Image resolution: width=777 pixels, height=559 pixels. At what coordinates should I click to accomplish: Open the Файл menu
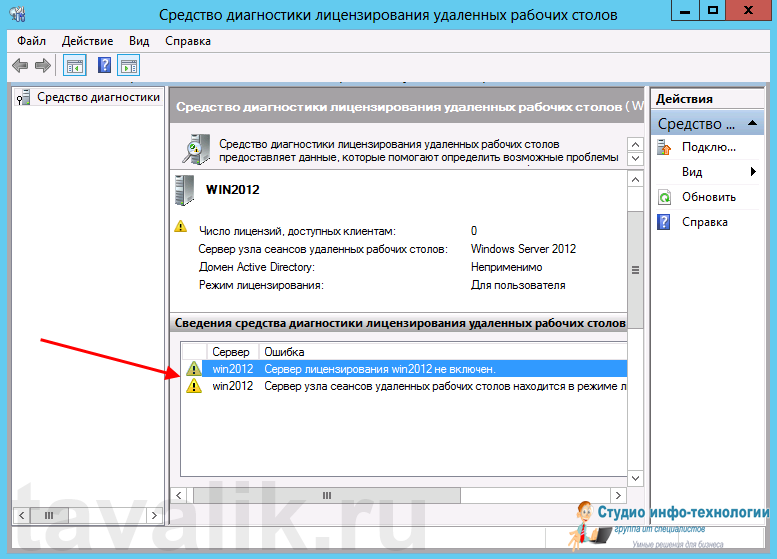point(31,41)
